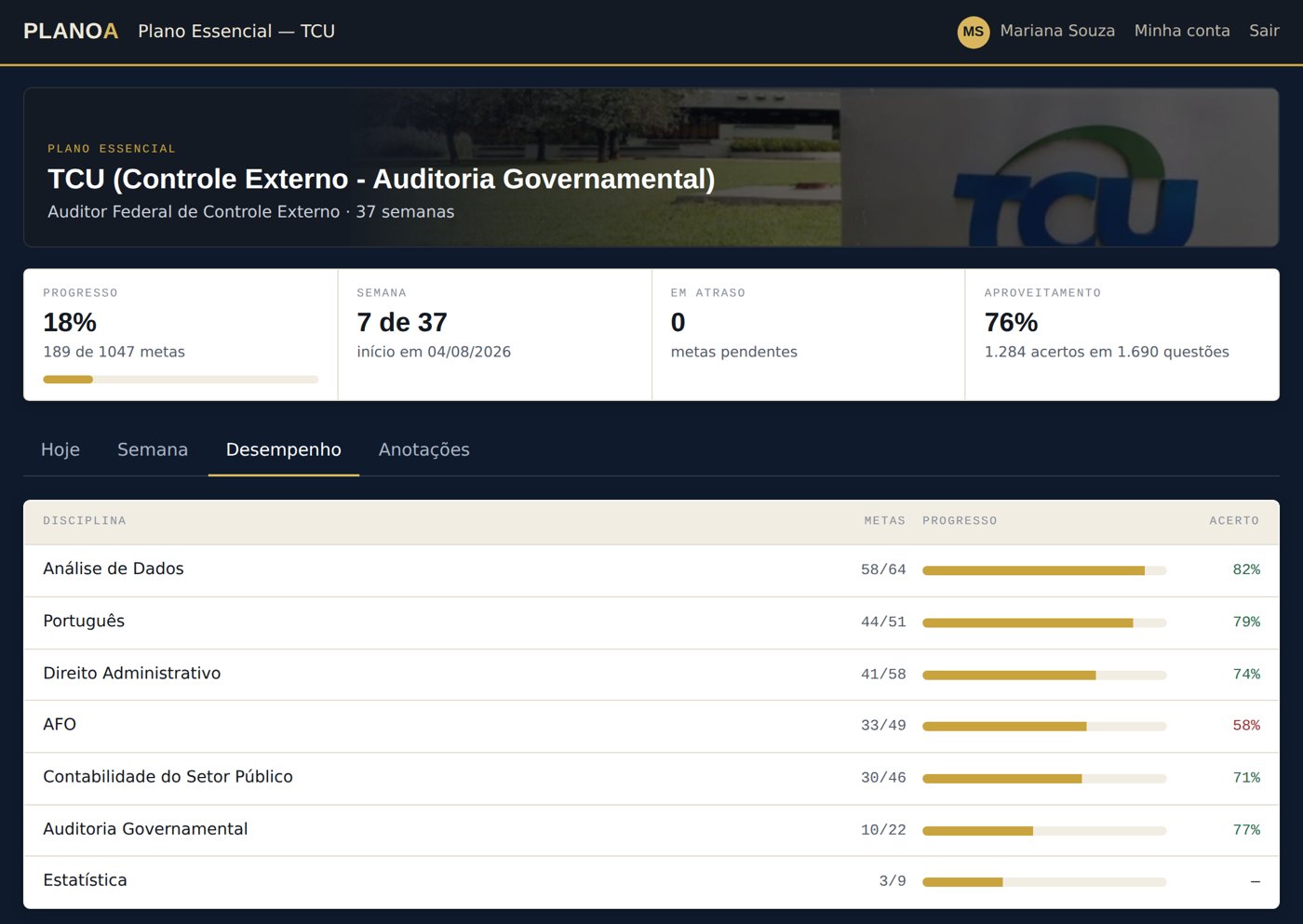Click the Mariana Souza user name
Image resolution: width=1303 pixels, height=924 pixels.
click(1057, 31)
